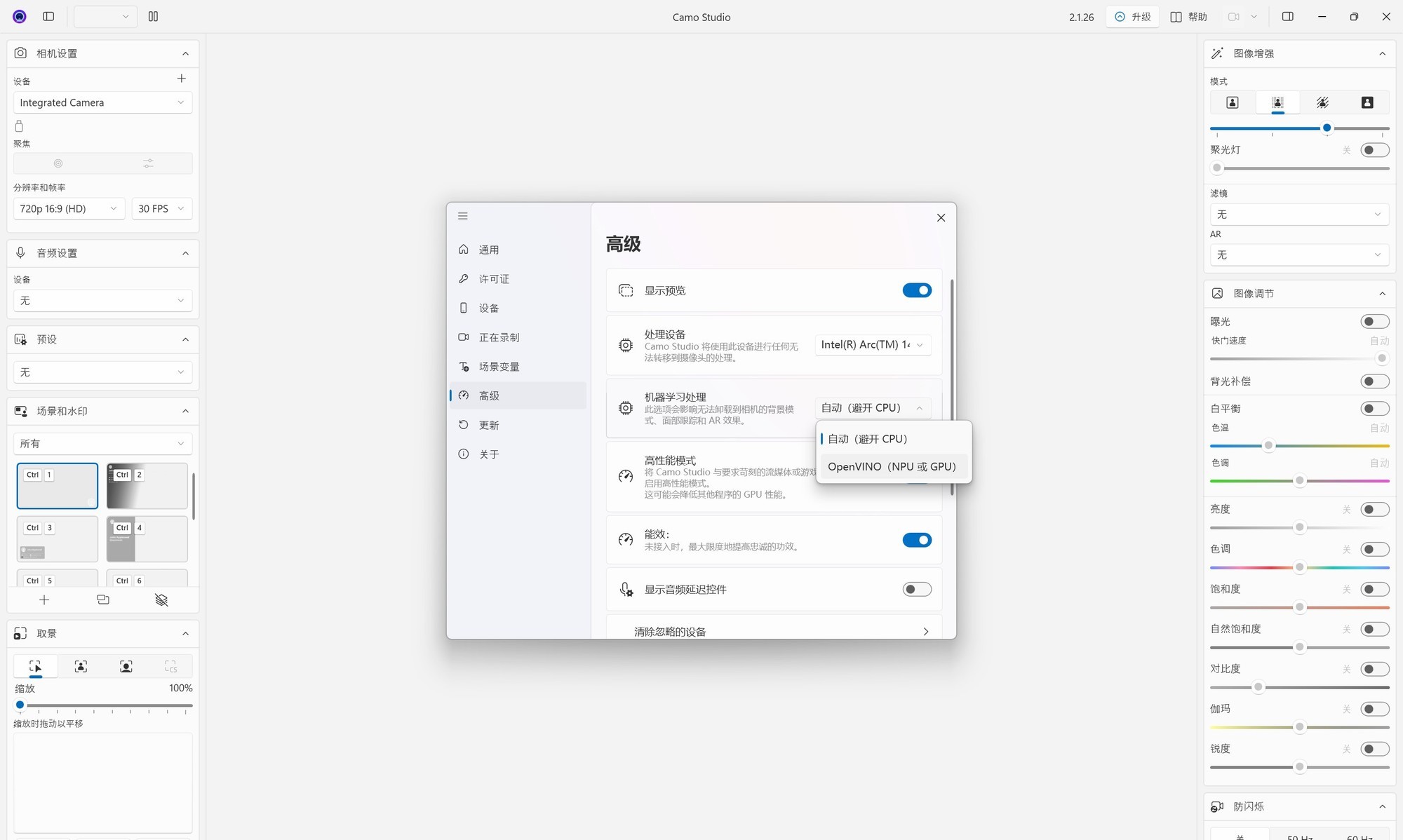Viewport: 1403px width, 840px height.
Task: Toggle the right sidebar panel icon
Action: tap(1287, 16)
